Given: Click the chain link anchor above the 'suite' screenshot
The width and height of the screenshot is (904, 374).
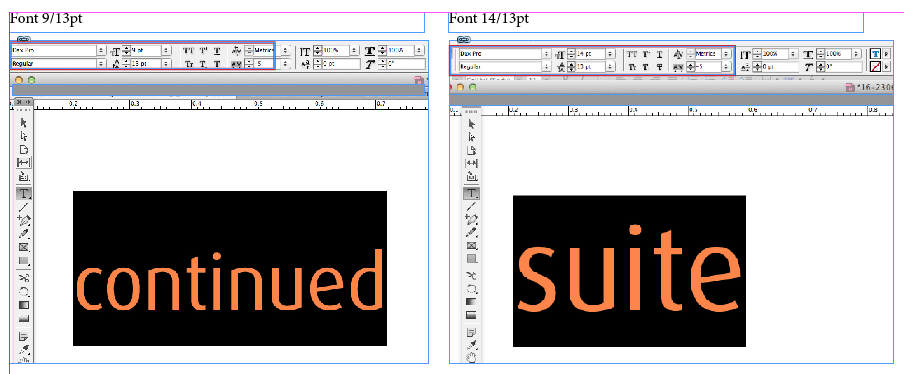Looking at the screenshot, I should tap(464, 39).
